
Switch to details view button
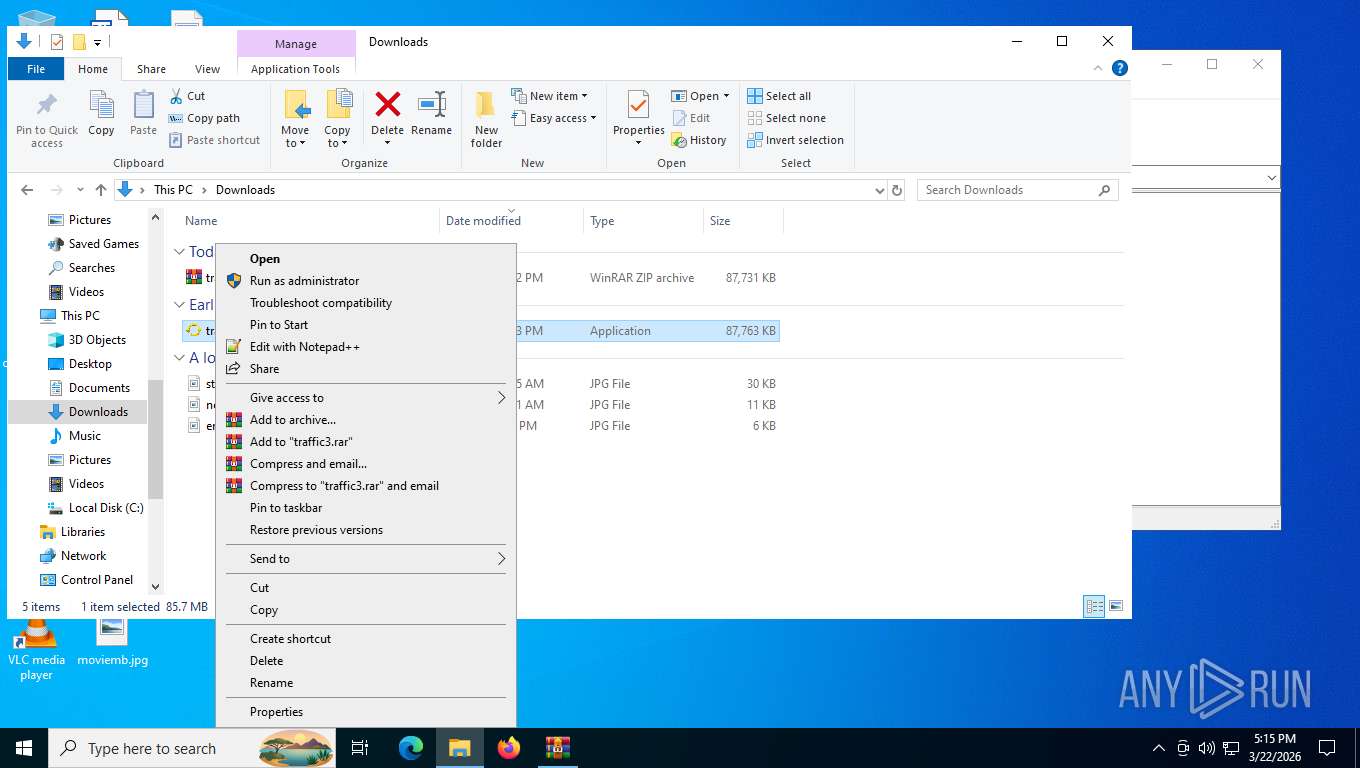coord(1094,606)
